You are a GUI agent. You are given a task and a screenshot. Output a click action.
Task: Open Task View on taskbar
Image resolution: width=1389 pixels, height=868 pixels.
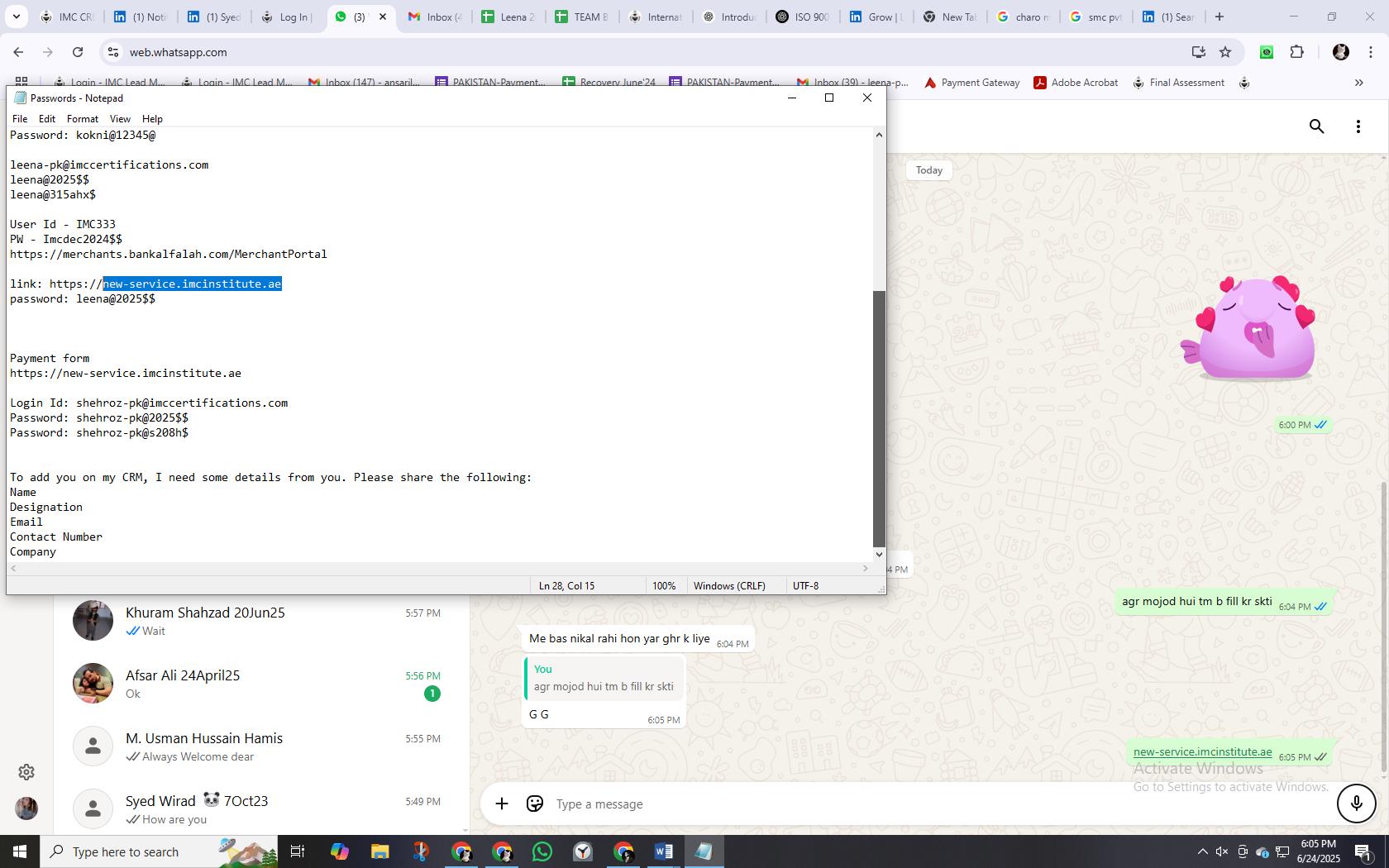[298, 851]
